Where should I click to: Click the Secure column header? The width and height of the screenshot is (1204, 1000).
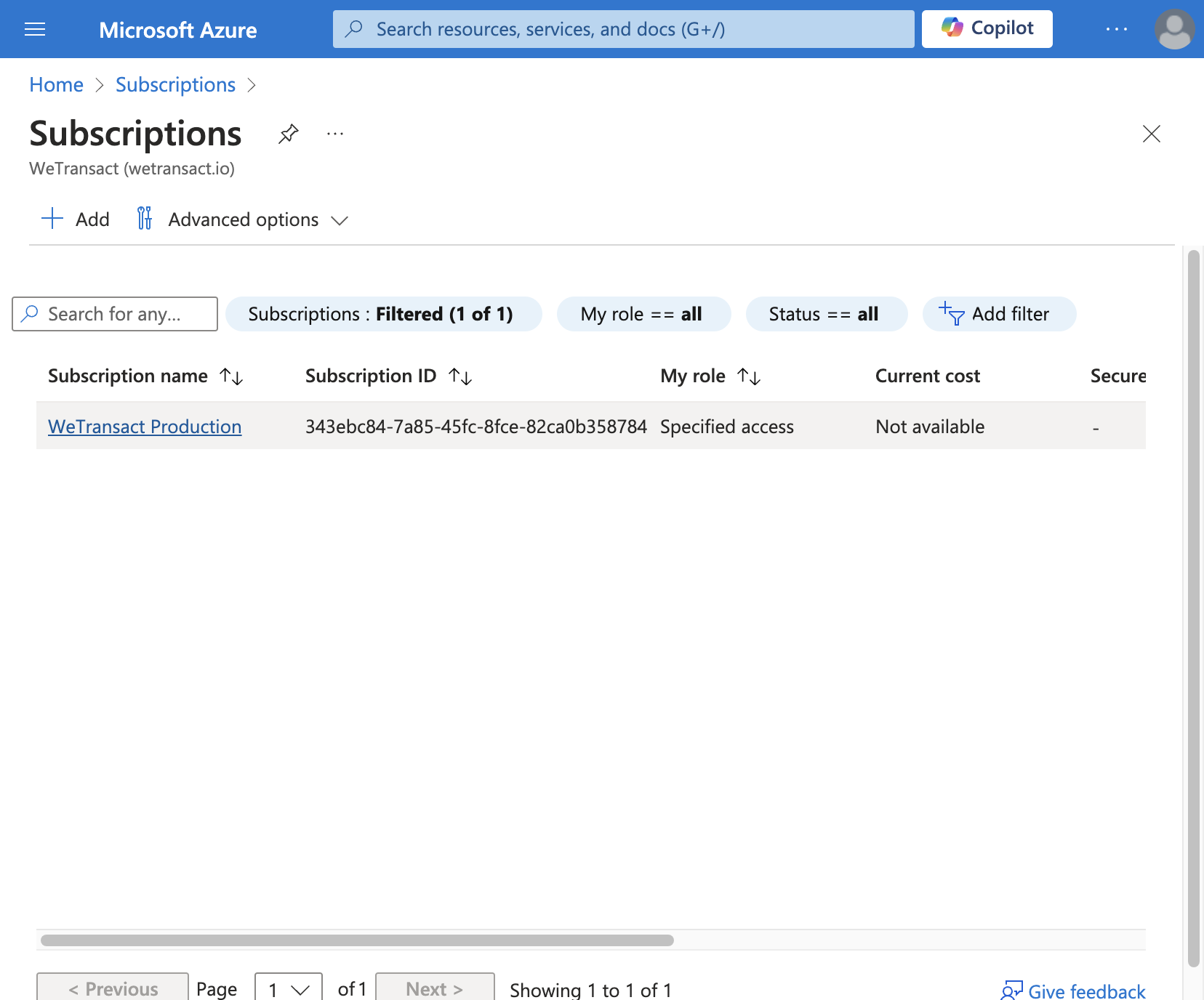click(1117, 376)
